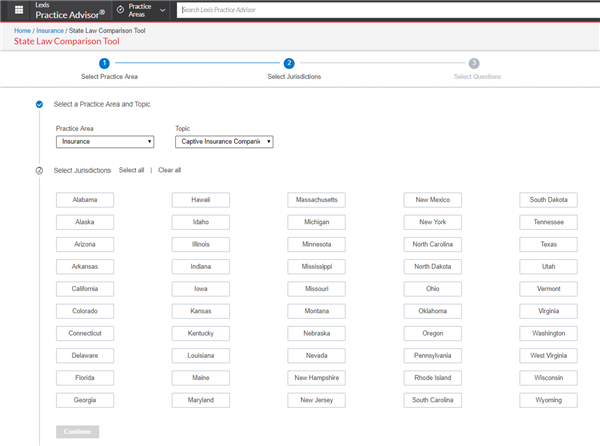600x446 pixels.
Task: Select the Ohio jurisdiction button
Action: pyautogui.click(x=433, y=289)
